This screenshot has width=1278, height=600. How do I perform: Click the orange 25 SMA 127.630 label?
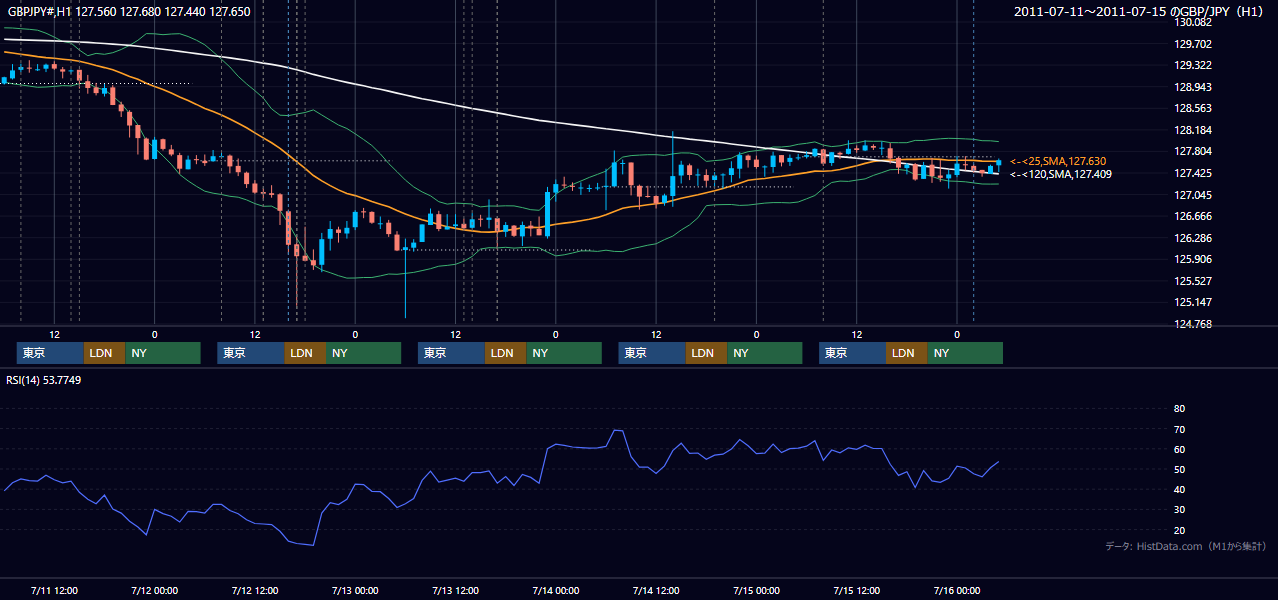[1058, 161]
